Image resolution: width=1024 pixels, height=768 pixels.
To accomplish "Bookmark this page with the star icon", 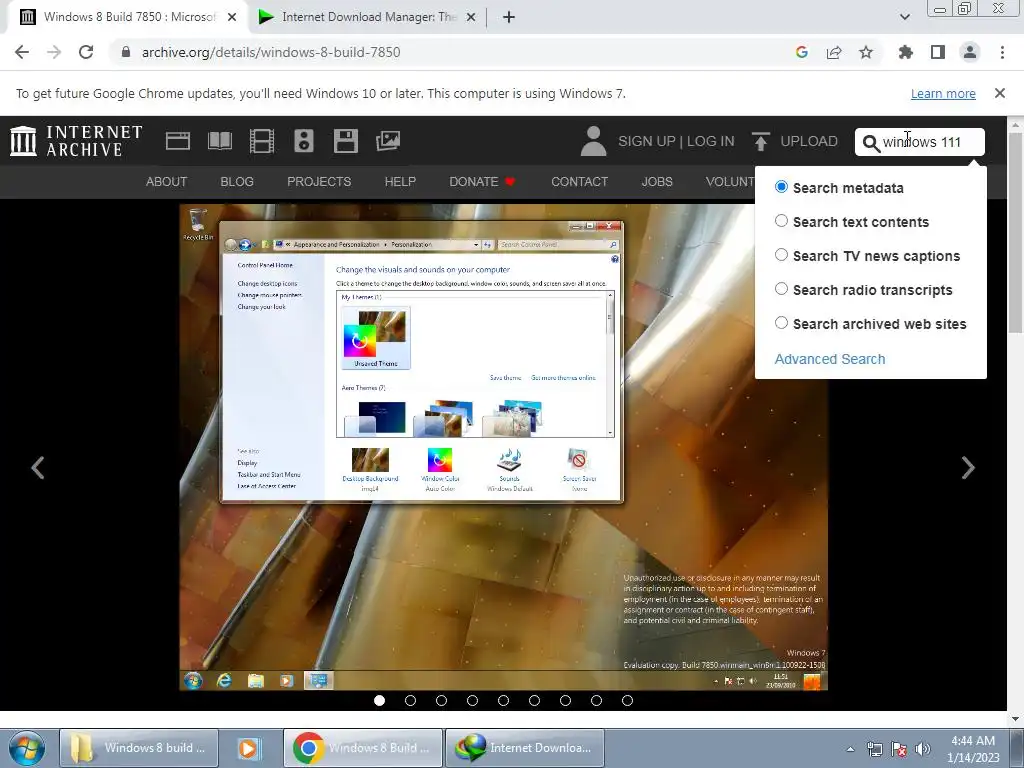I will tap(866, 52).
